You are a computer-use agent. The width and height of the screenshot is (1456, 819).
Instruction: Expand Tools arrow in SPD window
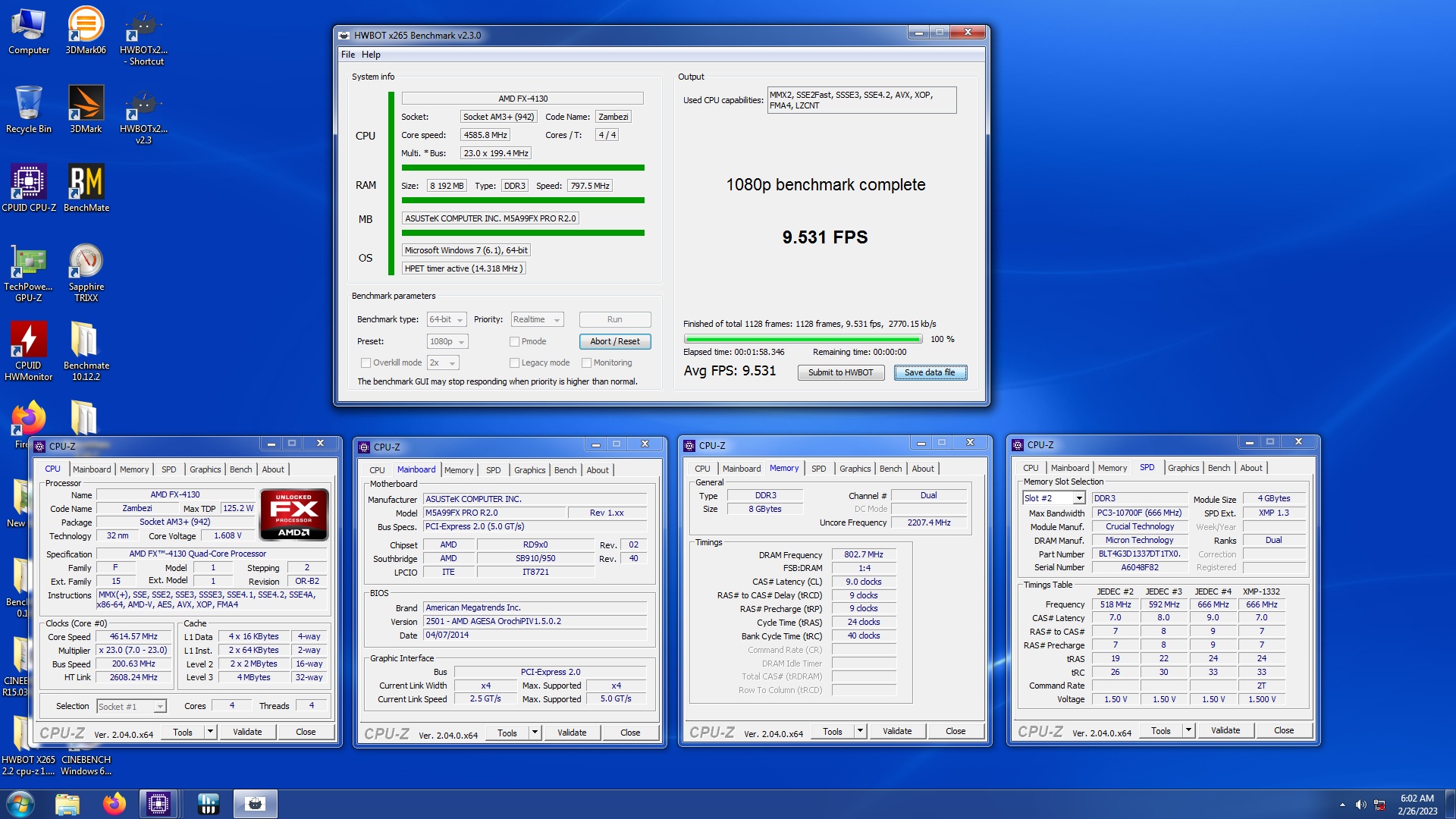1188,730
